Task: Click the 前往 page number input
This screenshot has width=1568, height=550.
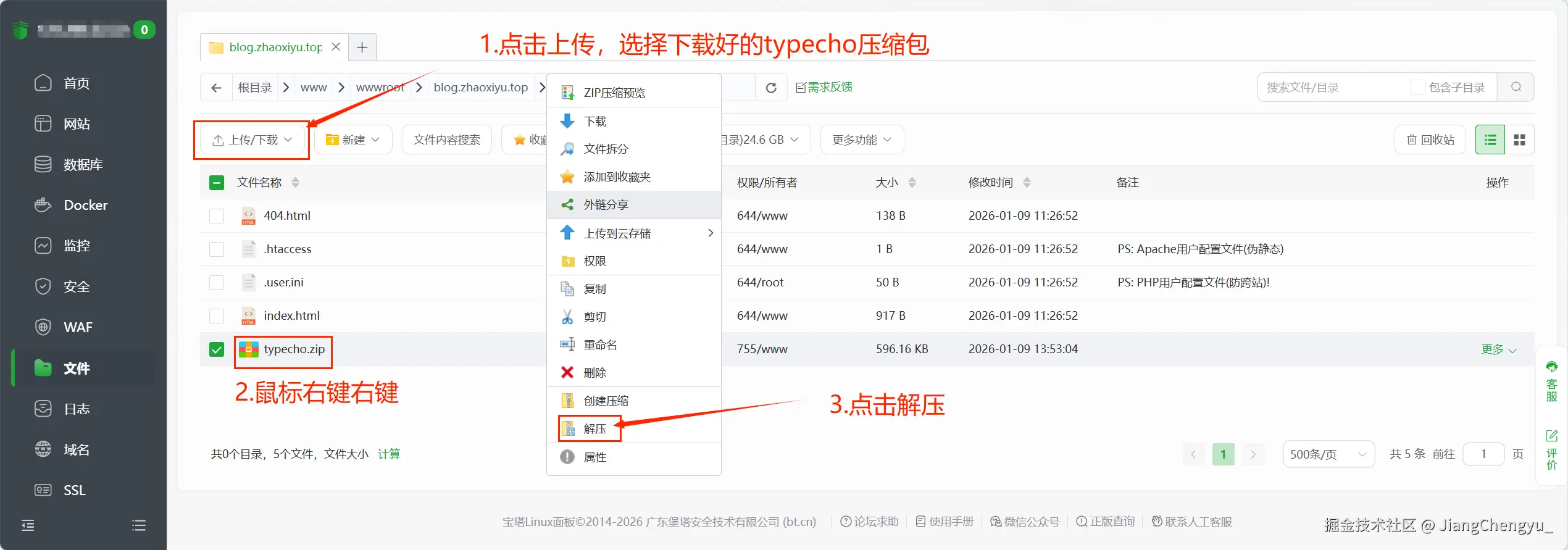Action: 1483,454
